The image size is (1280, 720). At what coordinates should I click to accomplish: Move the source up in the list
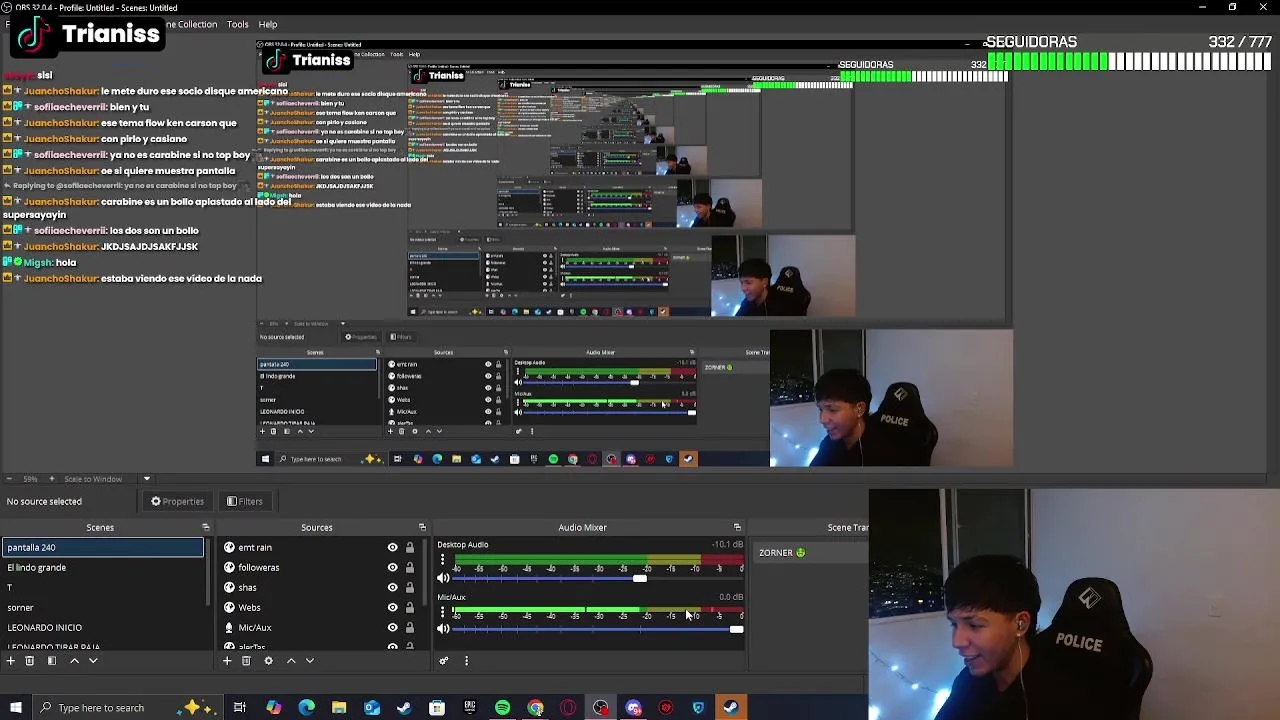click(x=291, y=661)
